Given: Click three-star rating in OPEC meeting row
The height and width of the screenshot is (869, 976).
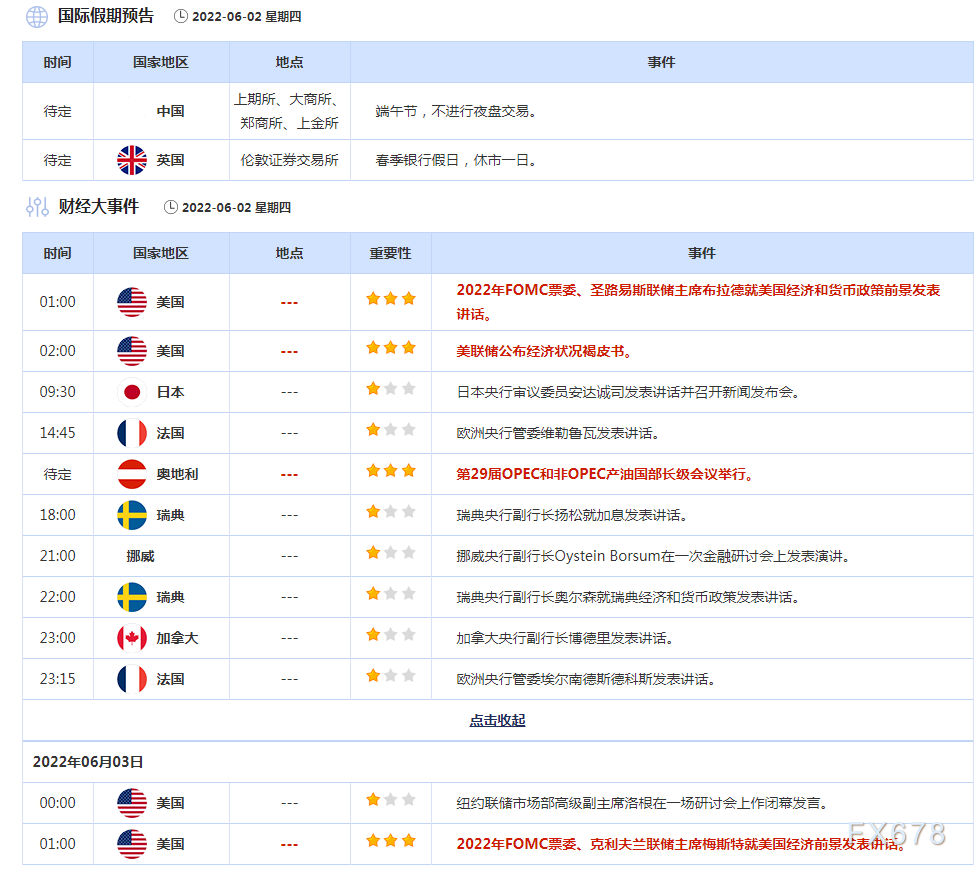Looking at the screenshot, I should tap(391, 471).
